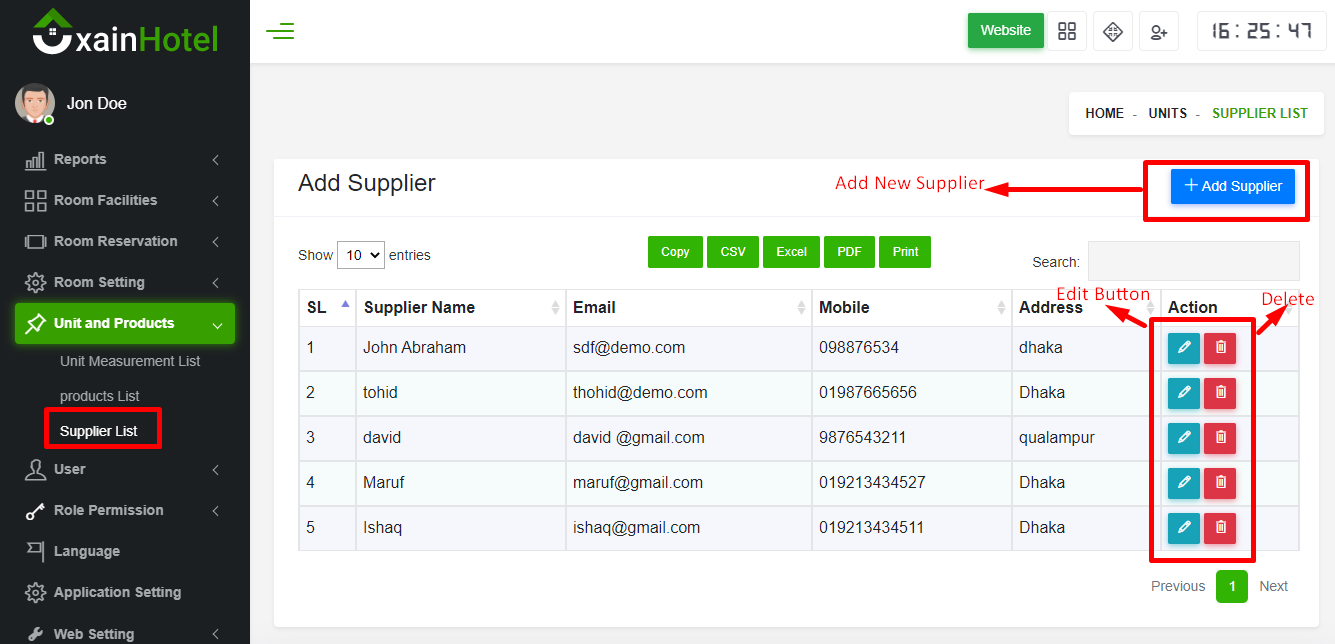The width and height of the screenshot is (1335, 644).
Task: Open the grid apps icon in top bar
Action: [x=1067, y=31]
